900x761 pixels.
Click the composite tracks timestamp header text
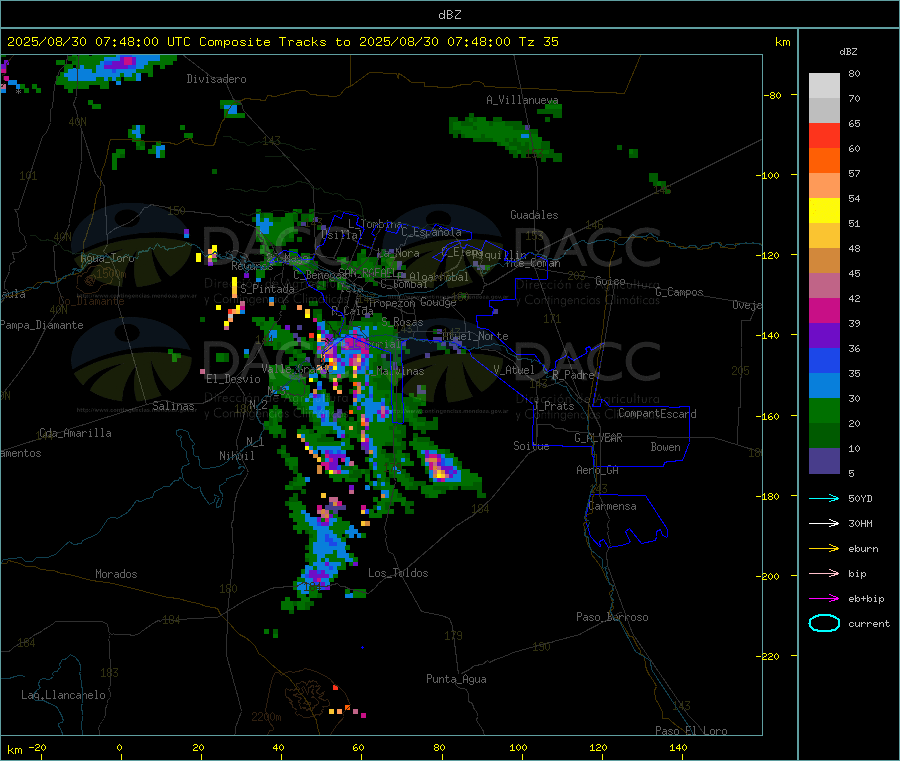click(282, 42)
